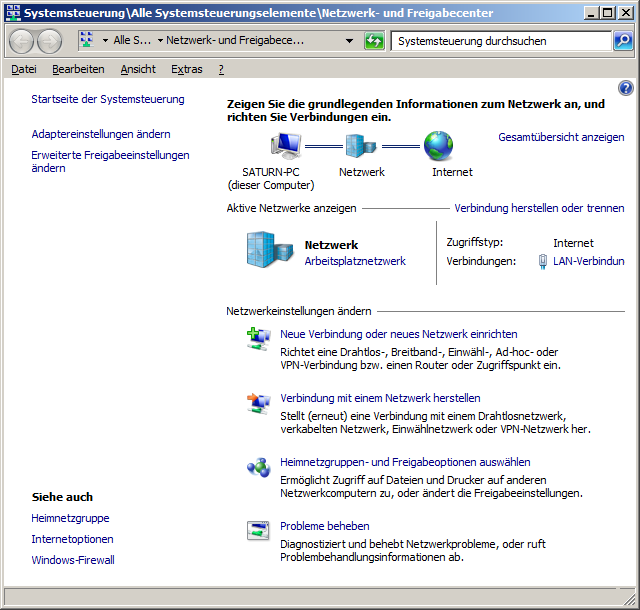Click the green refresh button beside address bar
Image resolution: width=640 pixels, height=610 pixels.
[x=374, y=41]
